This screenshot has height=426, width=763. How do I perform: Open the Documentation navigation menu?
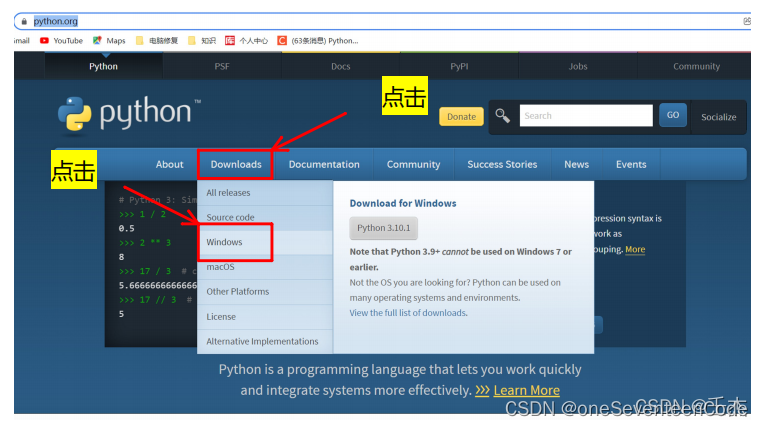coord(324,165)
